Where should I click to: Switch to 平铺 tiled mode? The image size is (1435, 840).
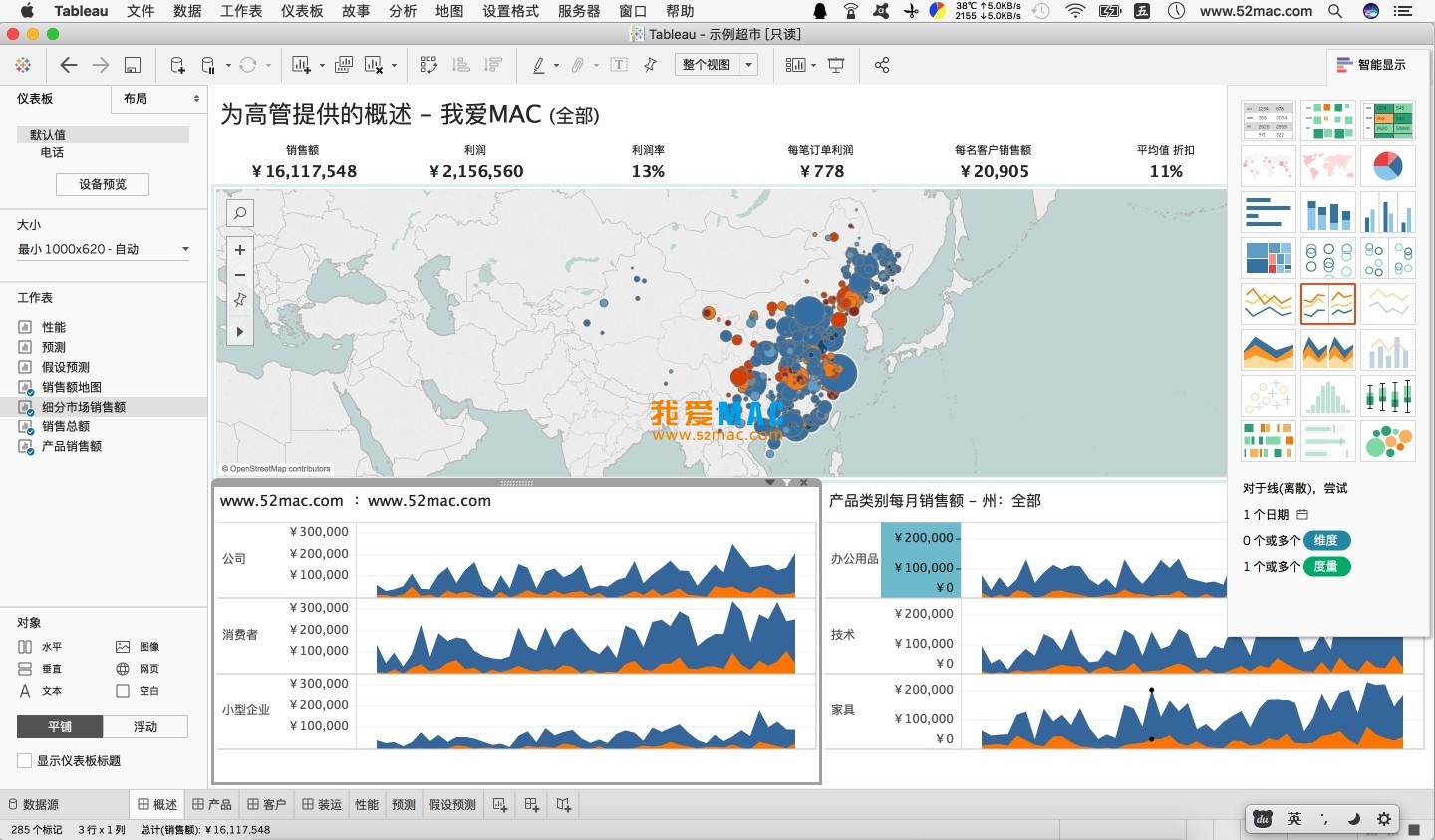coord(60,727)
